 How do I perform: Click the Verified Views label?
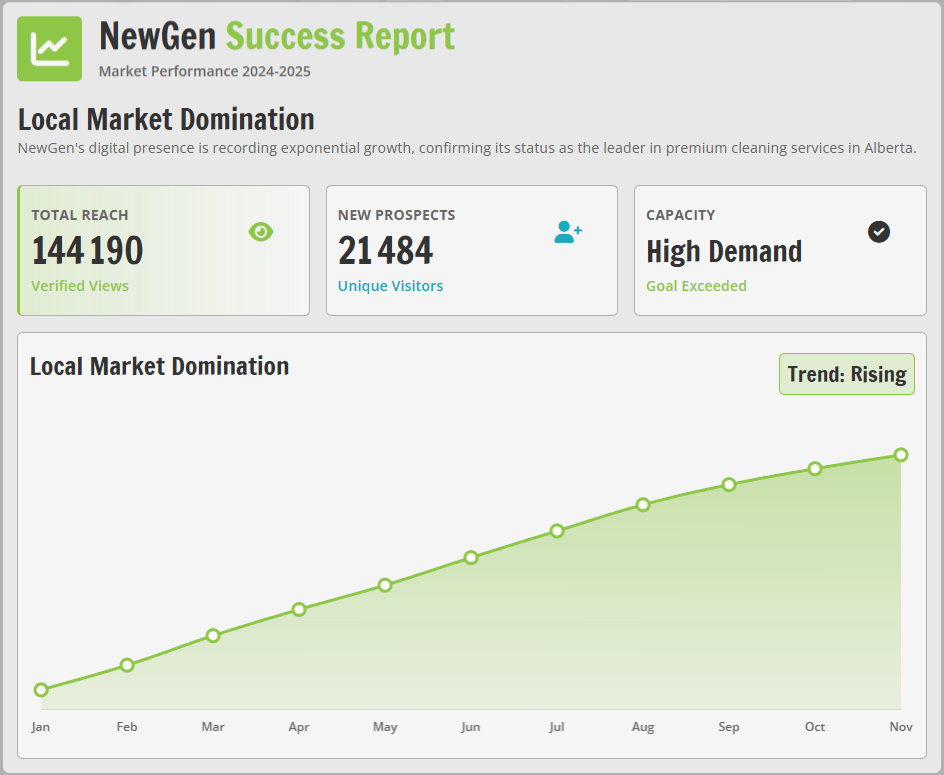tap(80, 286)
